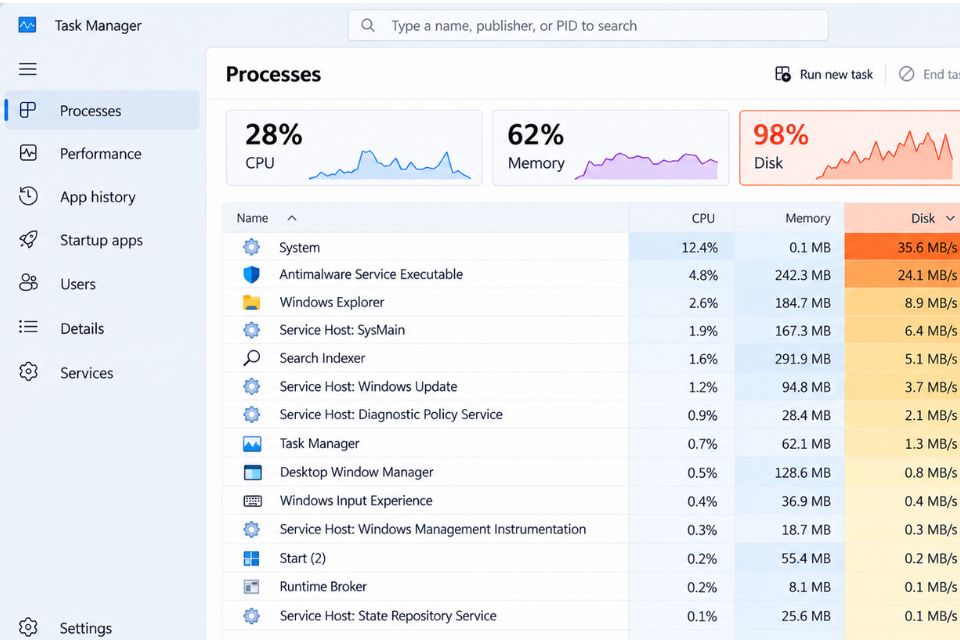Screen dimensions: 960x640
Task: Click the 184.7 MB memory value
Action: 803,303
